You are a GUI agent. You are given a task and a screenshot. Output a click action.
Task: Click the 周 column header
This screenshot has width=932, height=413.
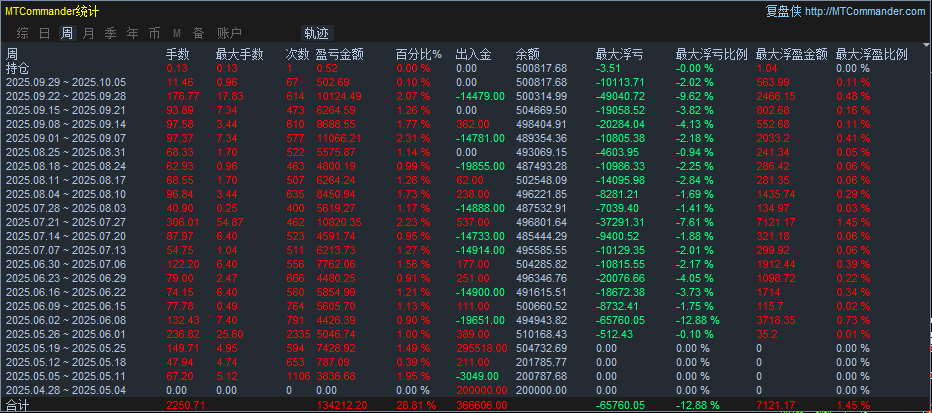click(x=12, y=54)
